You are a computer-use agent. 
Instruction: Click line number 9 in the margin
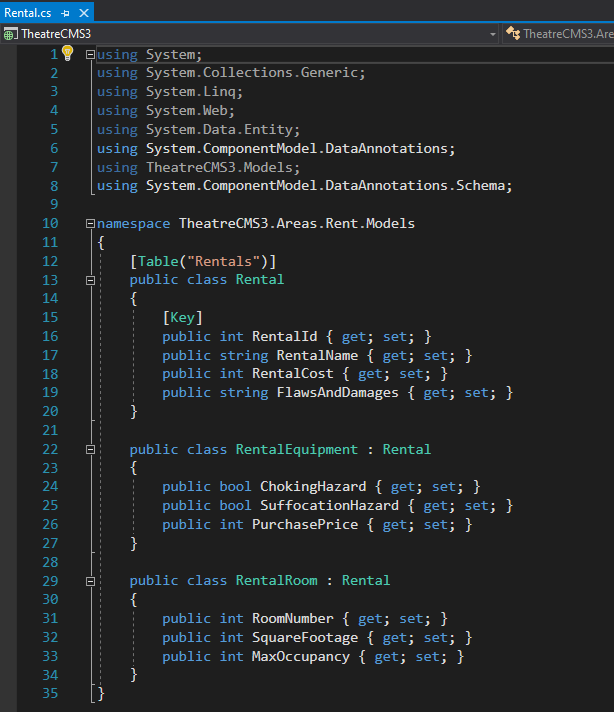(54, 204)
